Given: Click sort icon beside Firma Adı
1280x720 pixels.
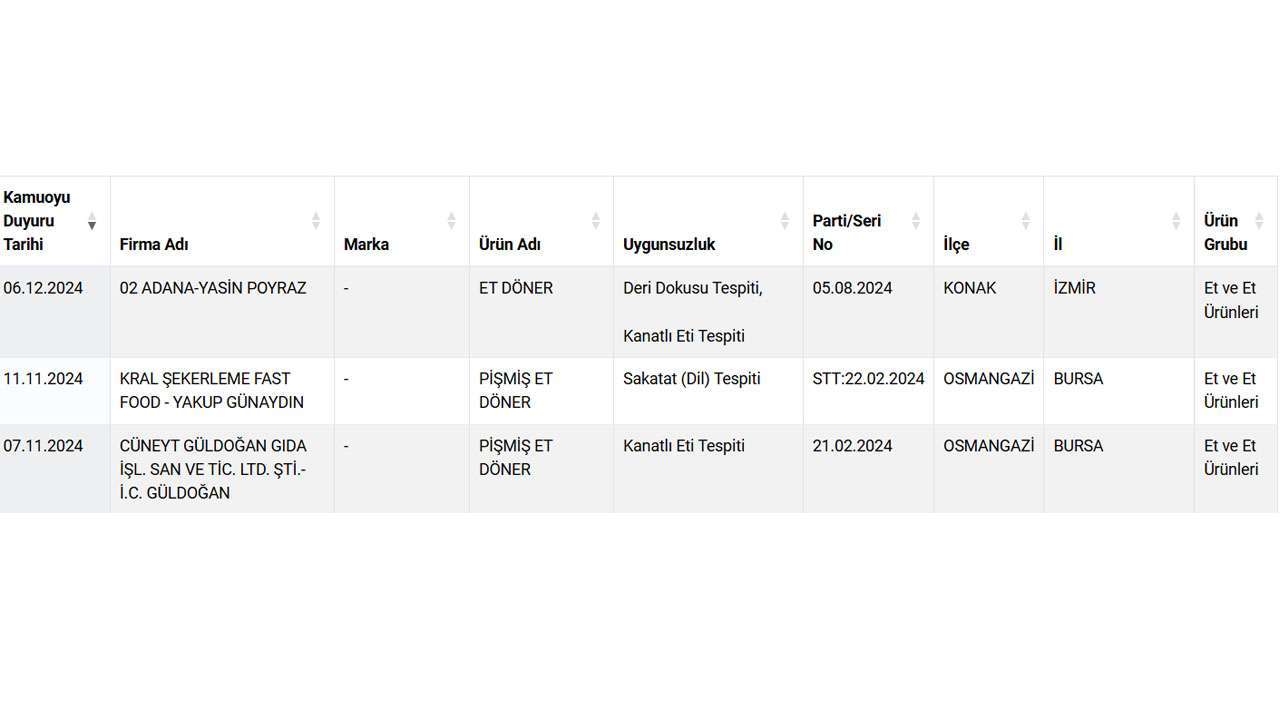Looking at the screenshot, I should tap(316, 221).
